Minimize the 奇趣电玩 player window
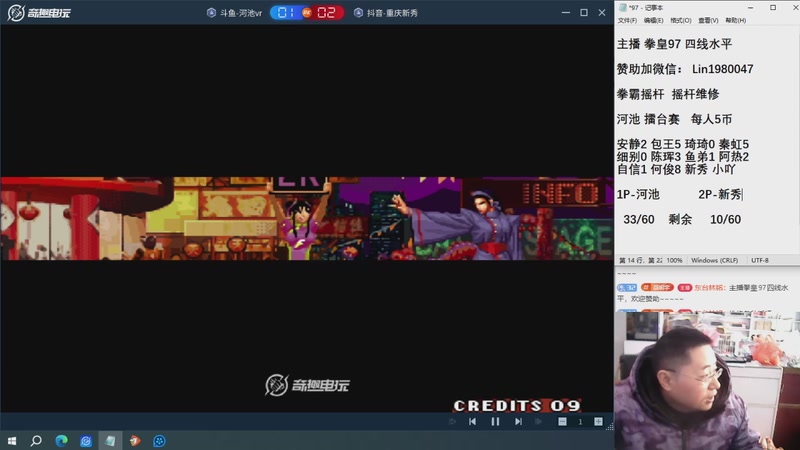The image size is (800, 450). coord(565,12)
